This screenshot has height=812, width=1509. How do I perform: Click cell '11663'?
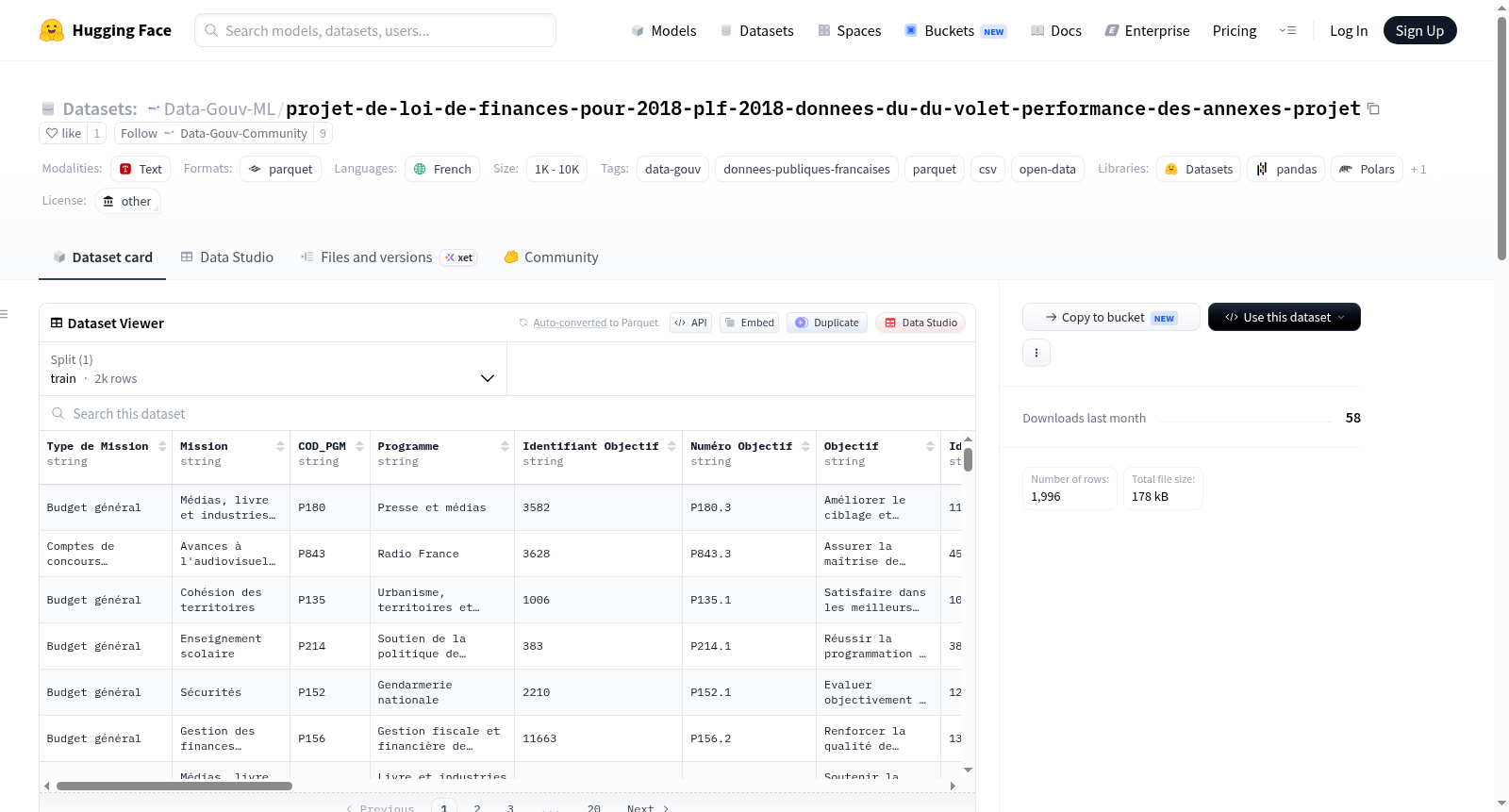(598, 738)
